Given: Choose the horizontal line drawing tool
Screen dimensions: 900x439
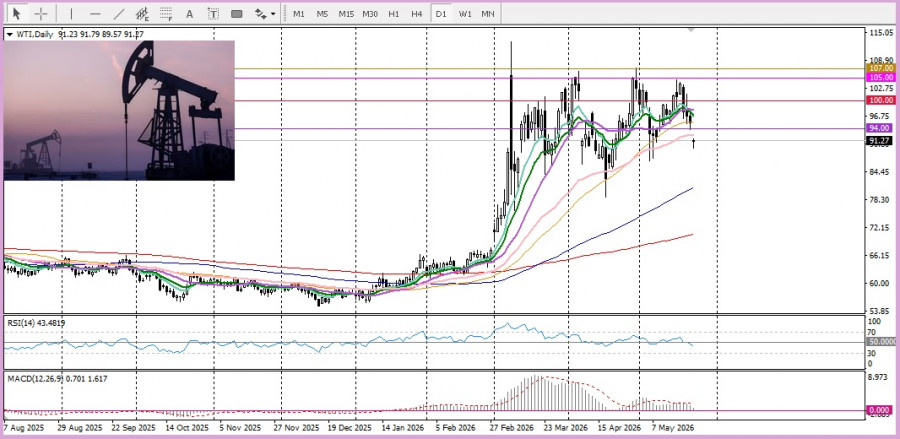Looking at the screenshot, I should (95, 13).
